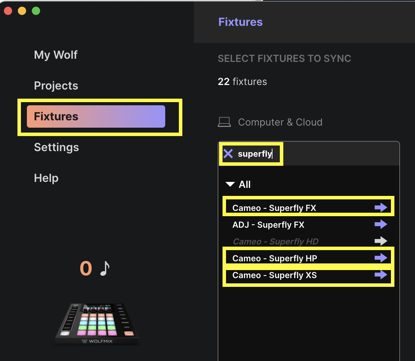Image resolution: width=415 pixels, height=361 pixels.
Task: Select the Cameo - Superfly XS row
Action: [308, 275]
